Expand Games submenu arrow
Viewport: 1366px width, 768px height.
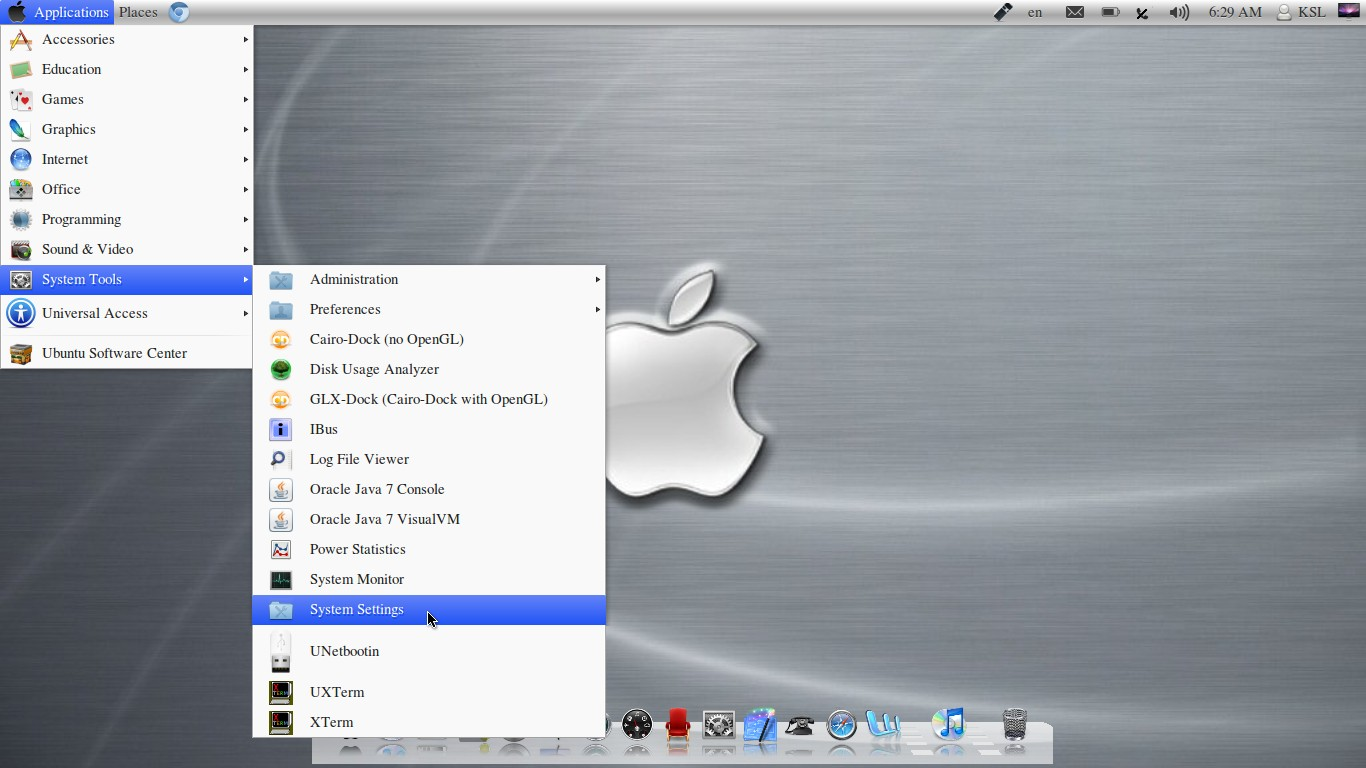245,99
